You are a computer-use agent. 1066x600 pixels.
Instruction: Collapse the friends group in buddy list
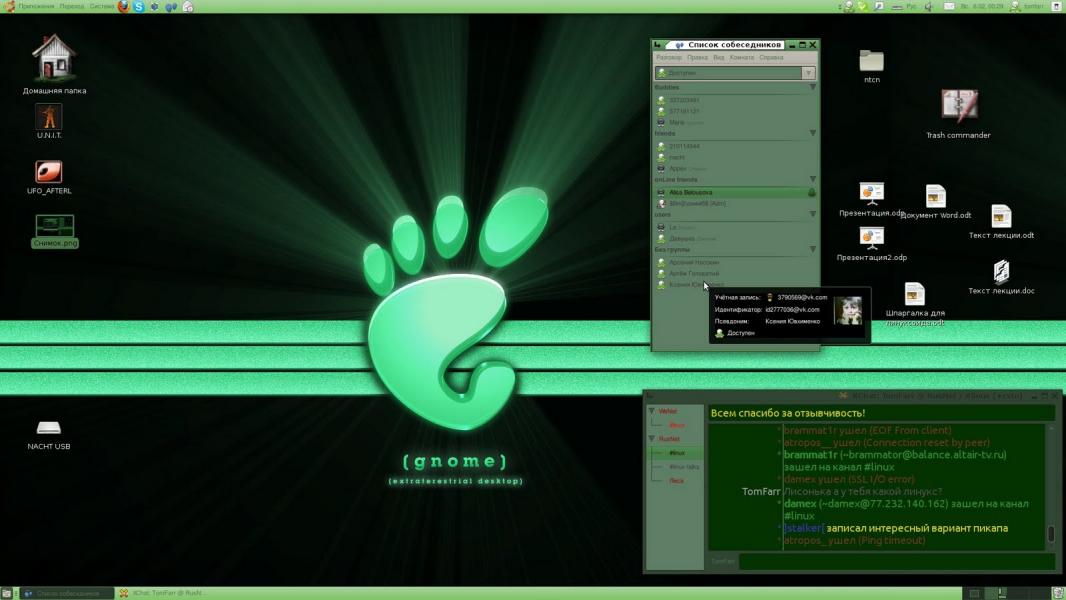pos(812,134)
